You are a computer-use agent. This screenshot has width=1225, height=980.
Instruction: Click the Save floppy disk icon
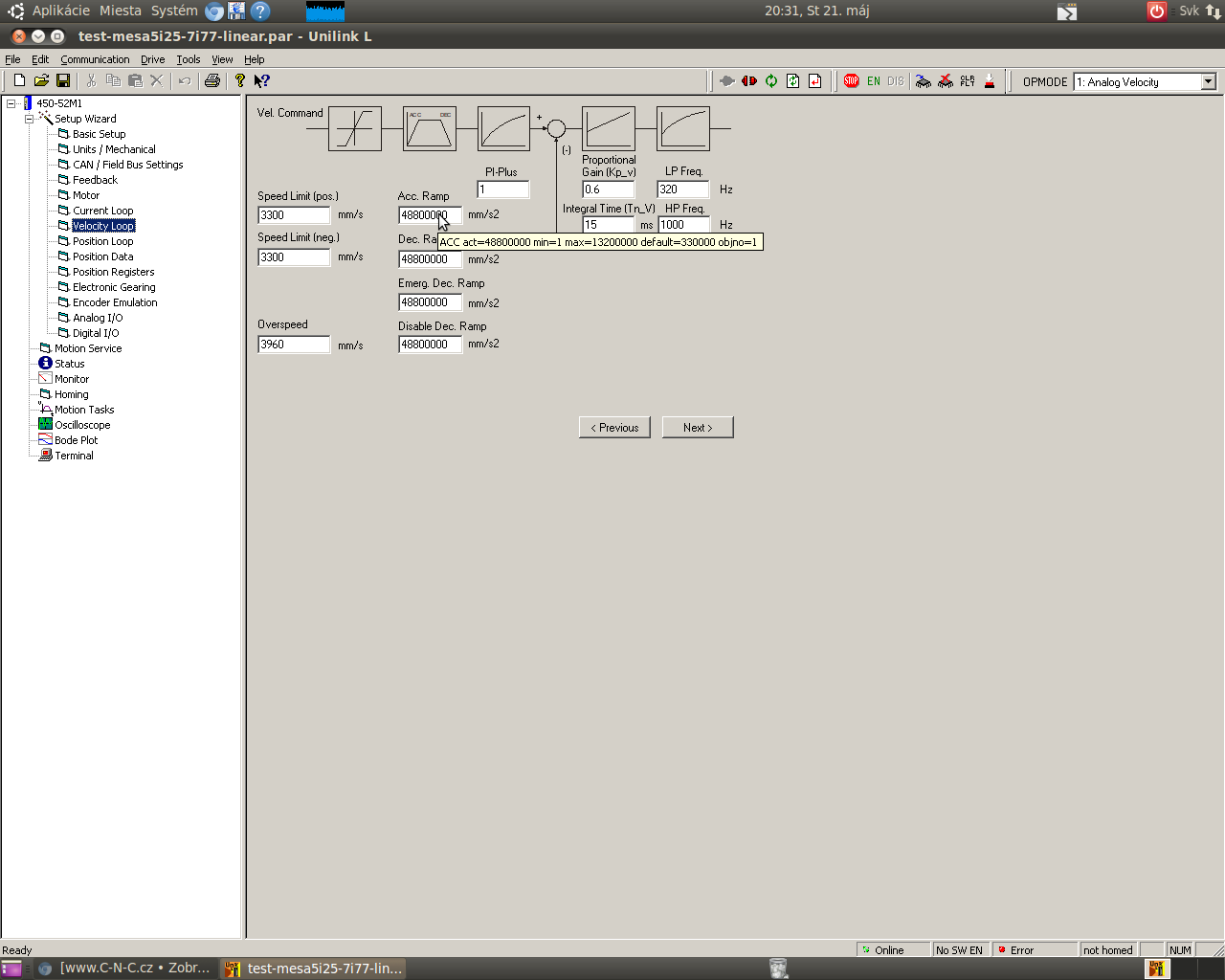[63, 81]
